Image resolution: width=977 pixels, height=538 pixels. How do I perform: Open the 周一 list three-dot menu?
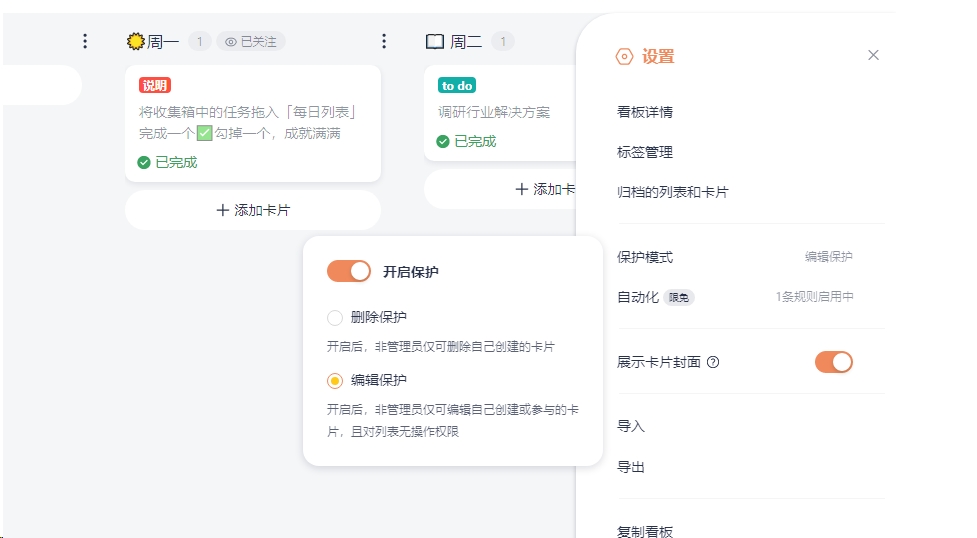[x=384, y=41]
